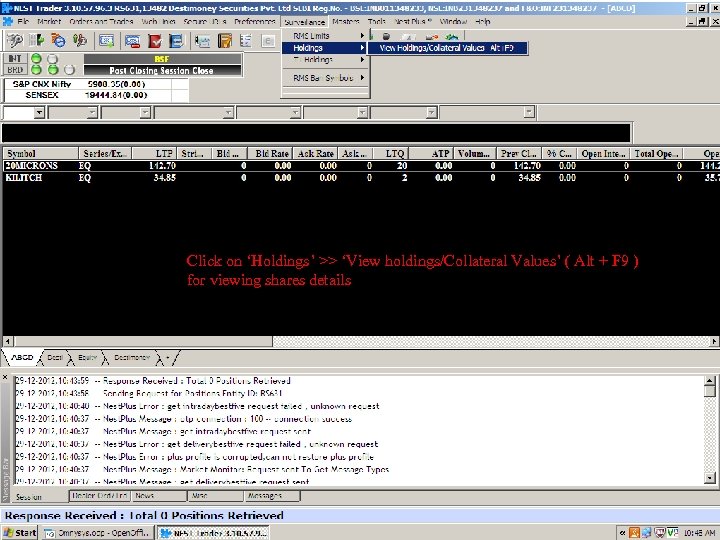The height and width of the screenshot is (540, 720).
Task: Click the green VP tray icon
Action: [x=672, y=533]
